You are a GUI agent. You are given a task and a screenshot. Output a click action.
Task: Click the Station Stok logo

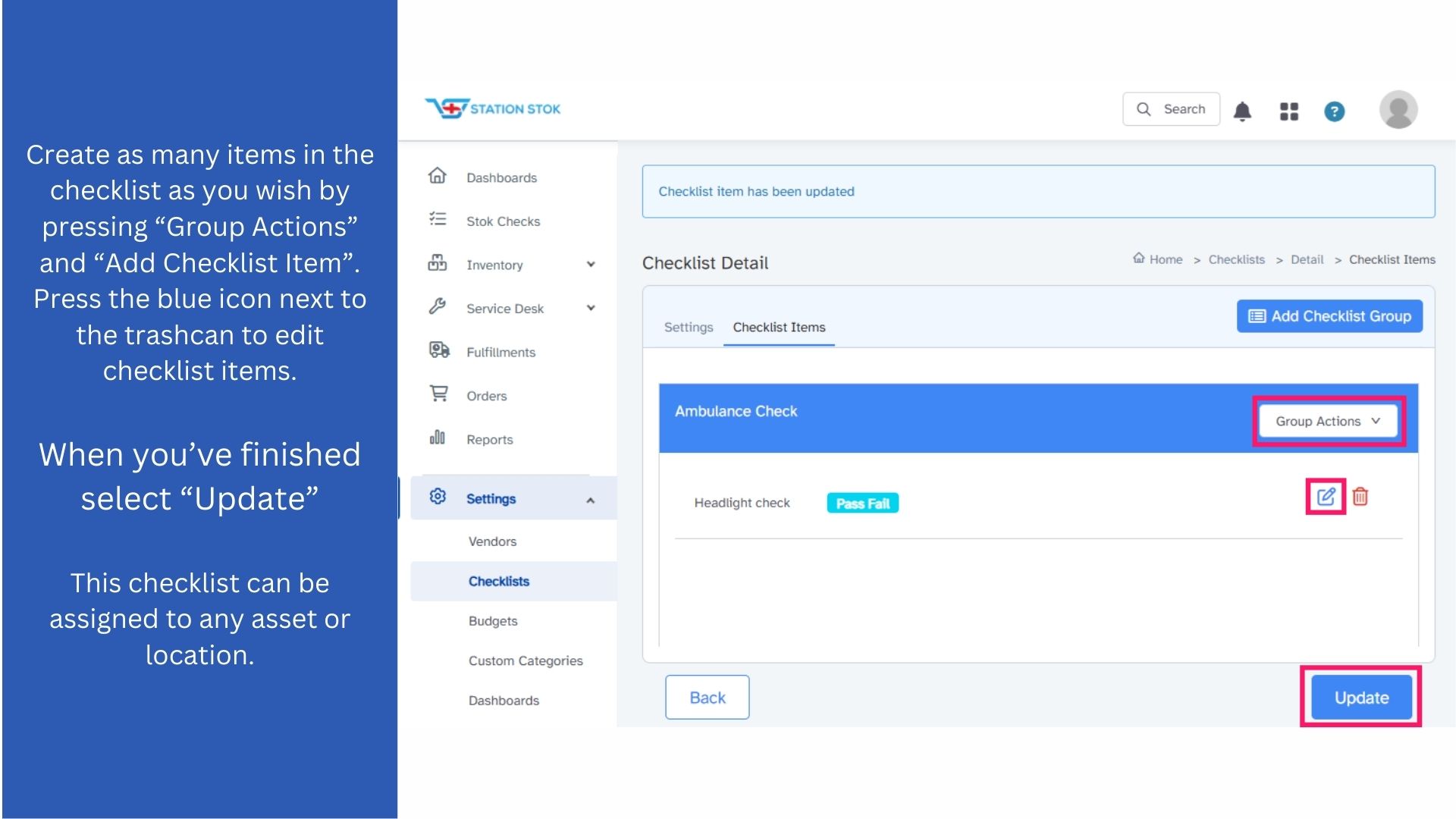[x=493, y=108]
